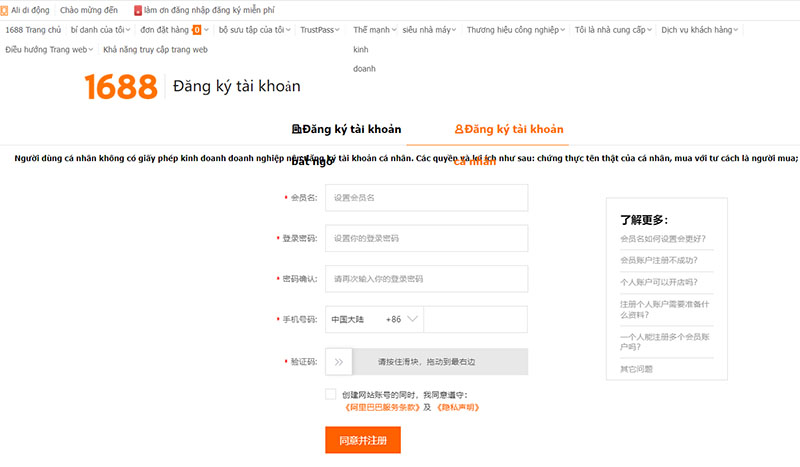Open Khả năng truy cập trang web
Screen dimensions: 800x467
(156, 50)
